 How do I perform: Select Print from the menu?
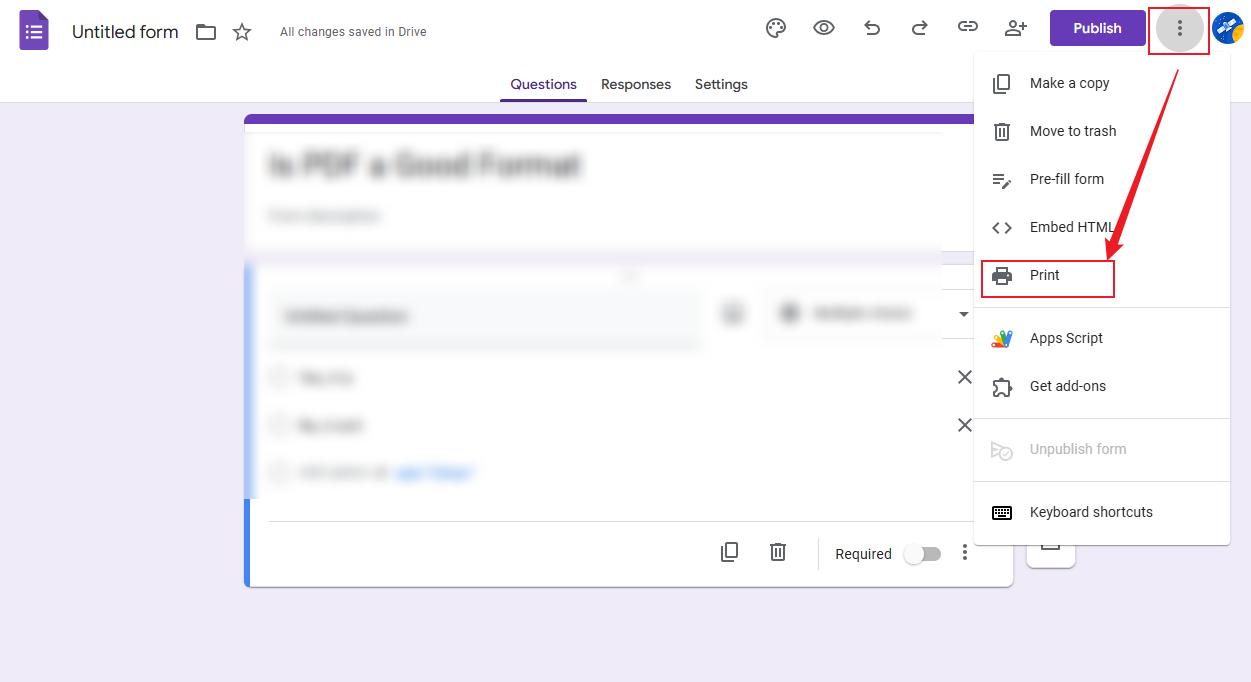coord(1045,275)
